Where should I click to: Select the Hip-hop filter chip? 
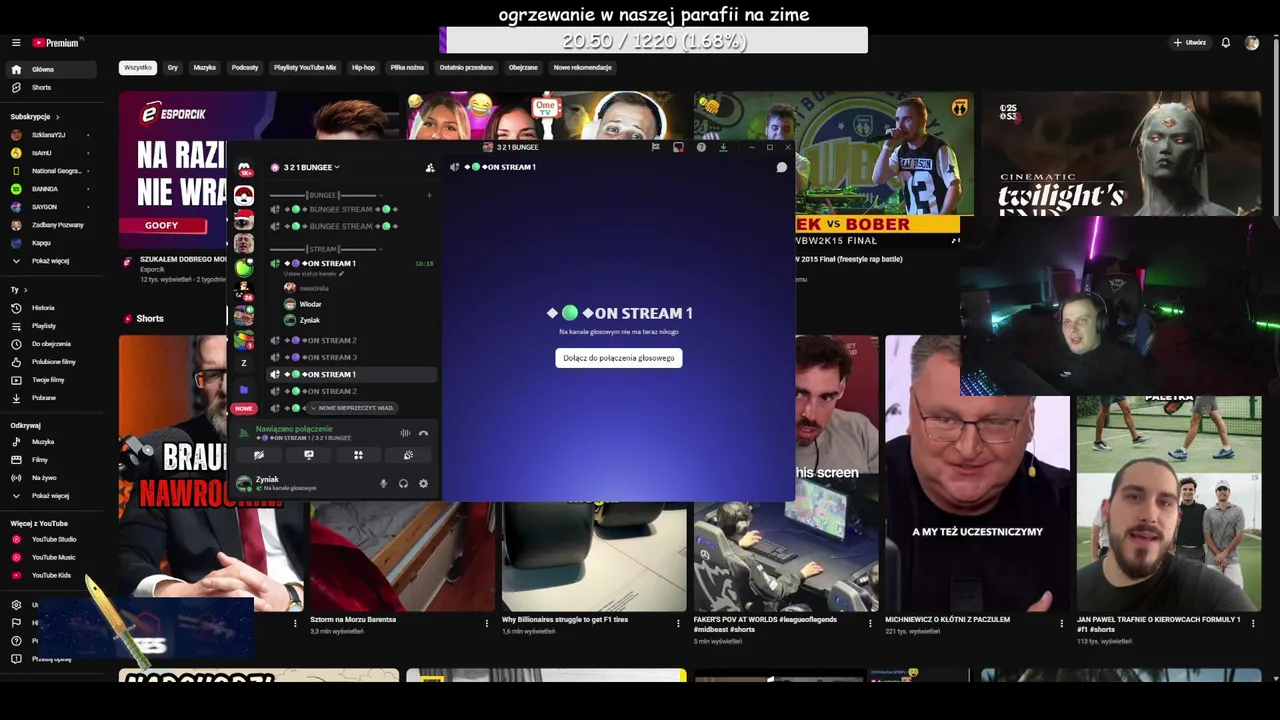363,68
